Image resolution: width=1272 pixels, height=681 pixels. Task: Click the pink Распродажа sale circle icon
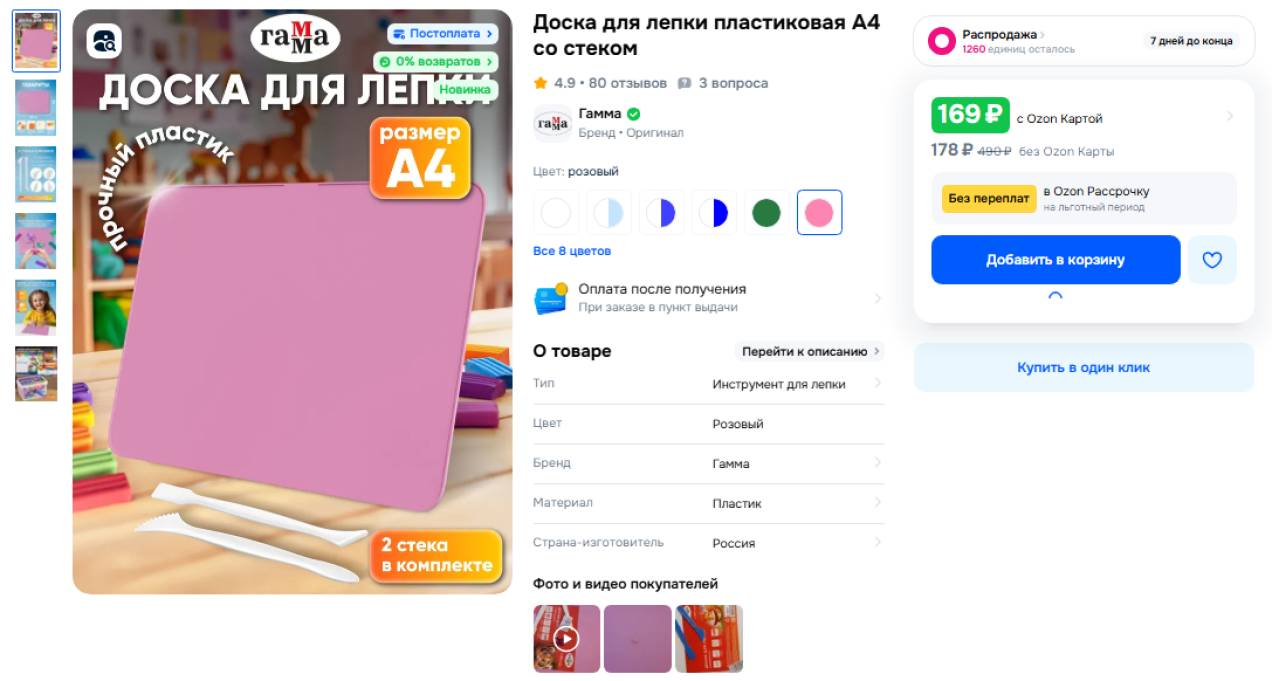[x=942, y=41]
